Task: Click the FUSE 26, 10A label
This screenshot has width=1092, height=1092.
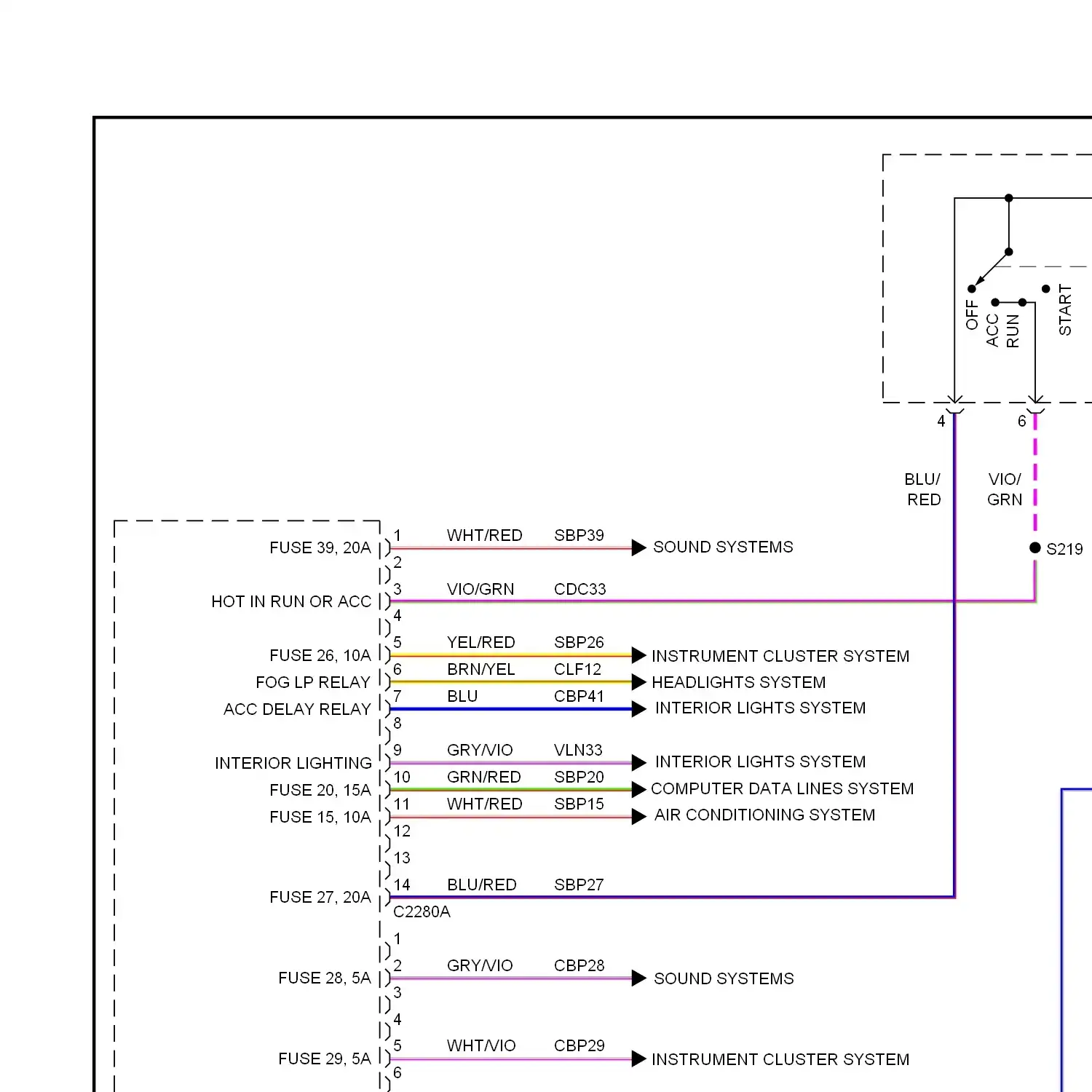Action: pyautogui.click(x=320, y=655)
